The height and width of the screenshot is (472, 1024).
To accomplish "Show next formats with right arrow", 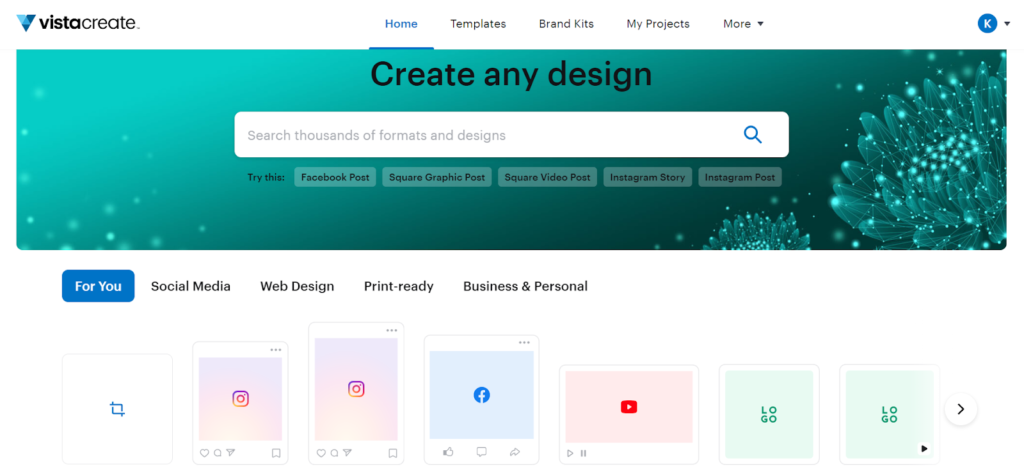I will [x=961, y=409].
